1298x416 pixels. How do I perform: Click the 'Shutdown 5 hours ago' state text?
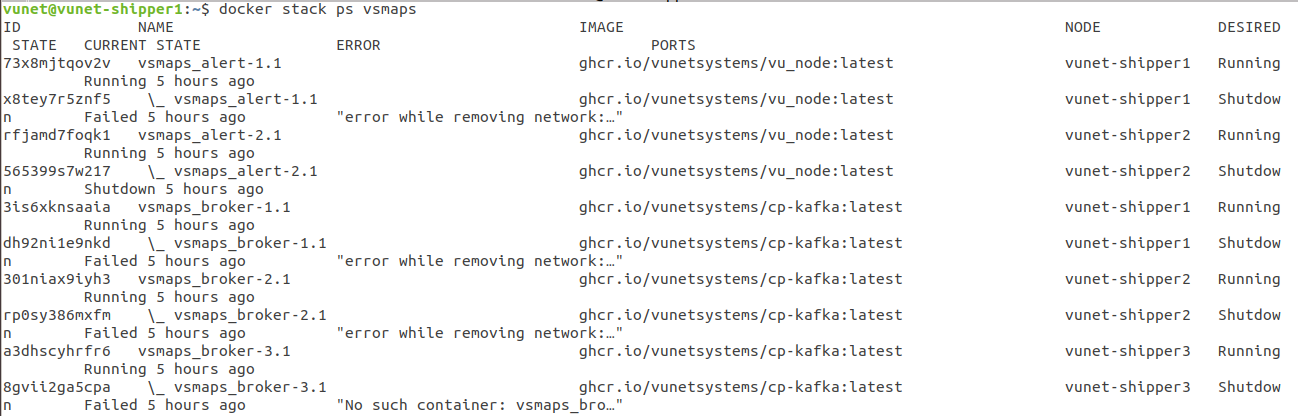[x=174, y=189]
